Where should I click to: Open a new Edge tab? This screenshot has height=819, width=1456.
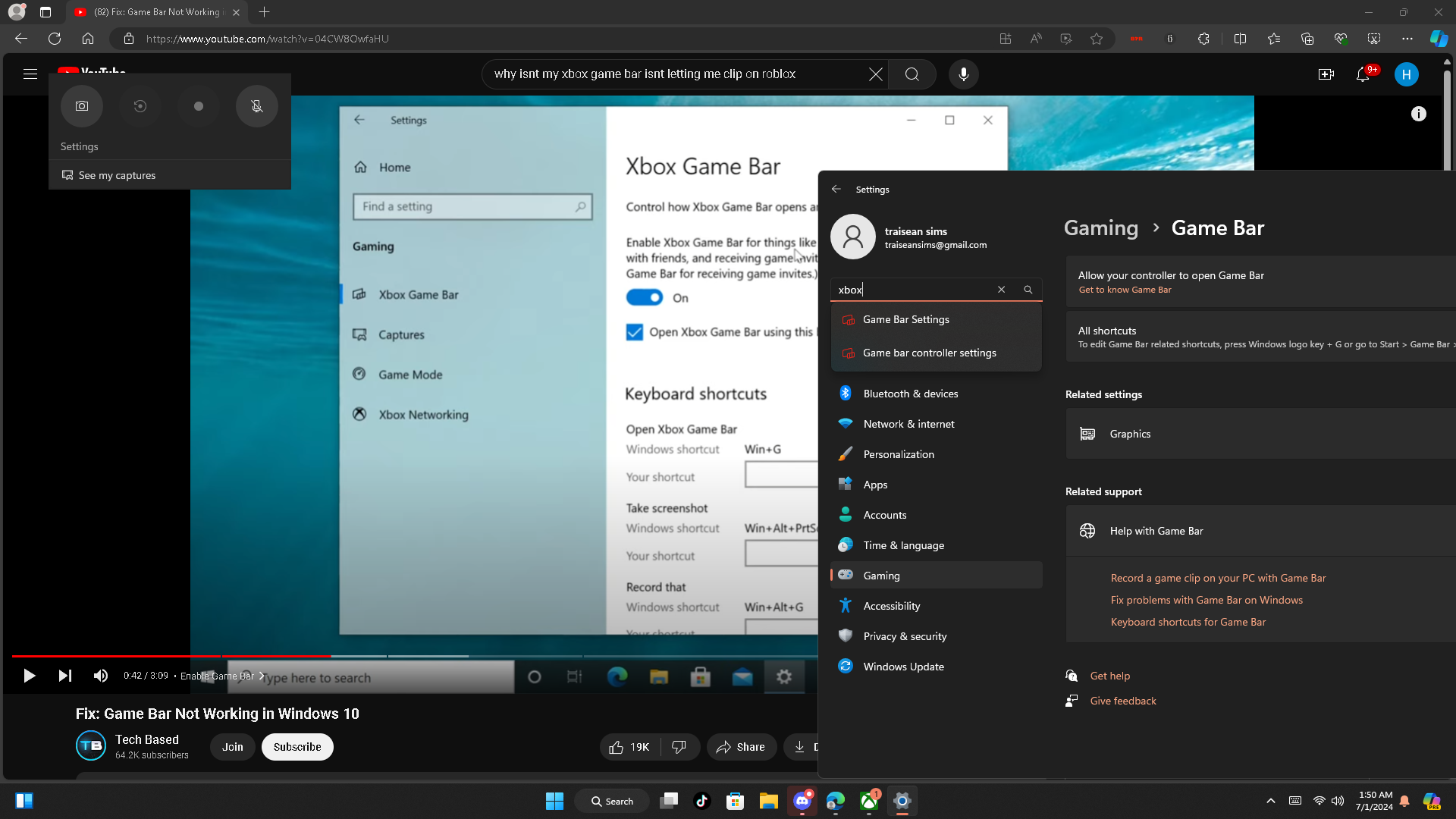coord(264,12)
